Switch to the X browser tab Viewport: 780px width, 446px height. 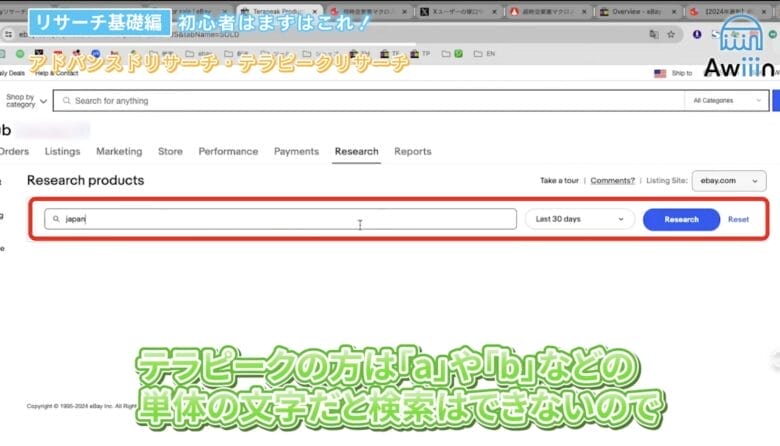457,11
